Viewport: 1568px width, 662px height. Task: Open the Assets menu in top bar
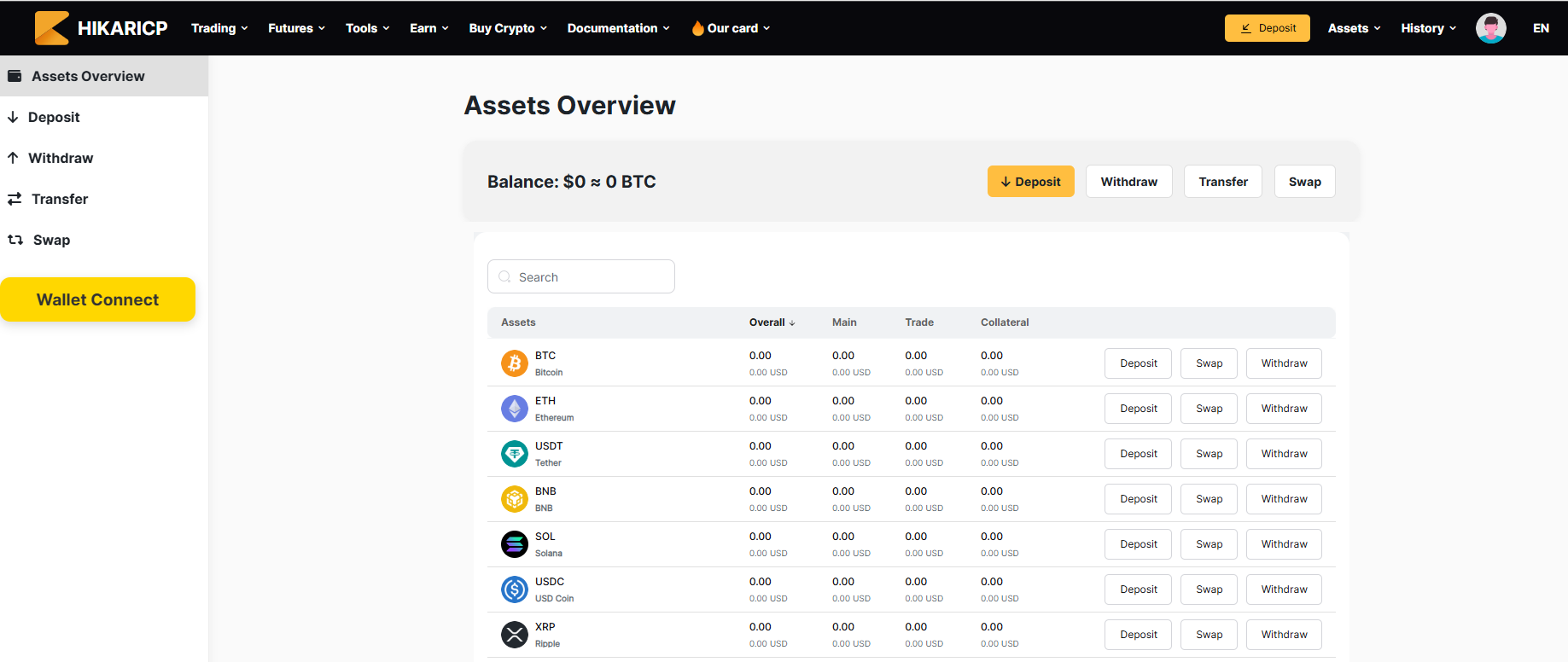(x=1354, y=28)
